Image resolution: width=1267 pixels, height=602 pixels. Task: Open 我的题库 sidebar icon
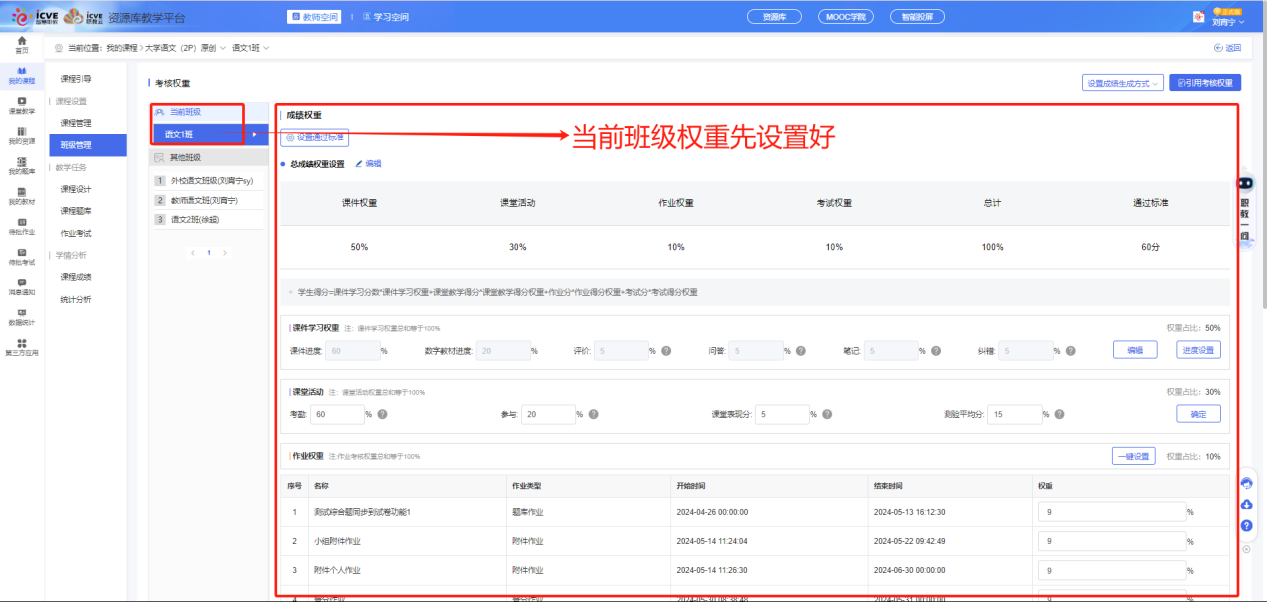21,165
